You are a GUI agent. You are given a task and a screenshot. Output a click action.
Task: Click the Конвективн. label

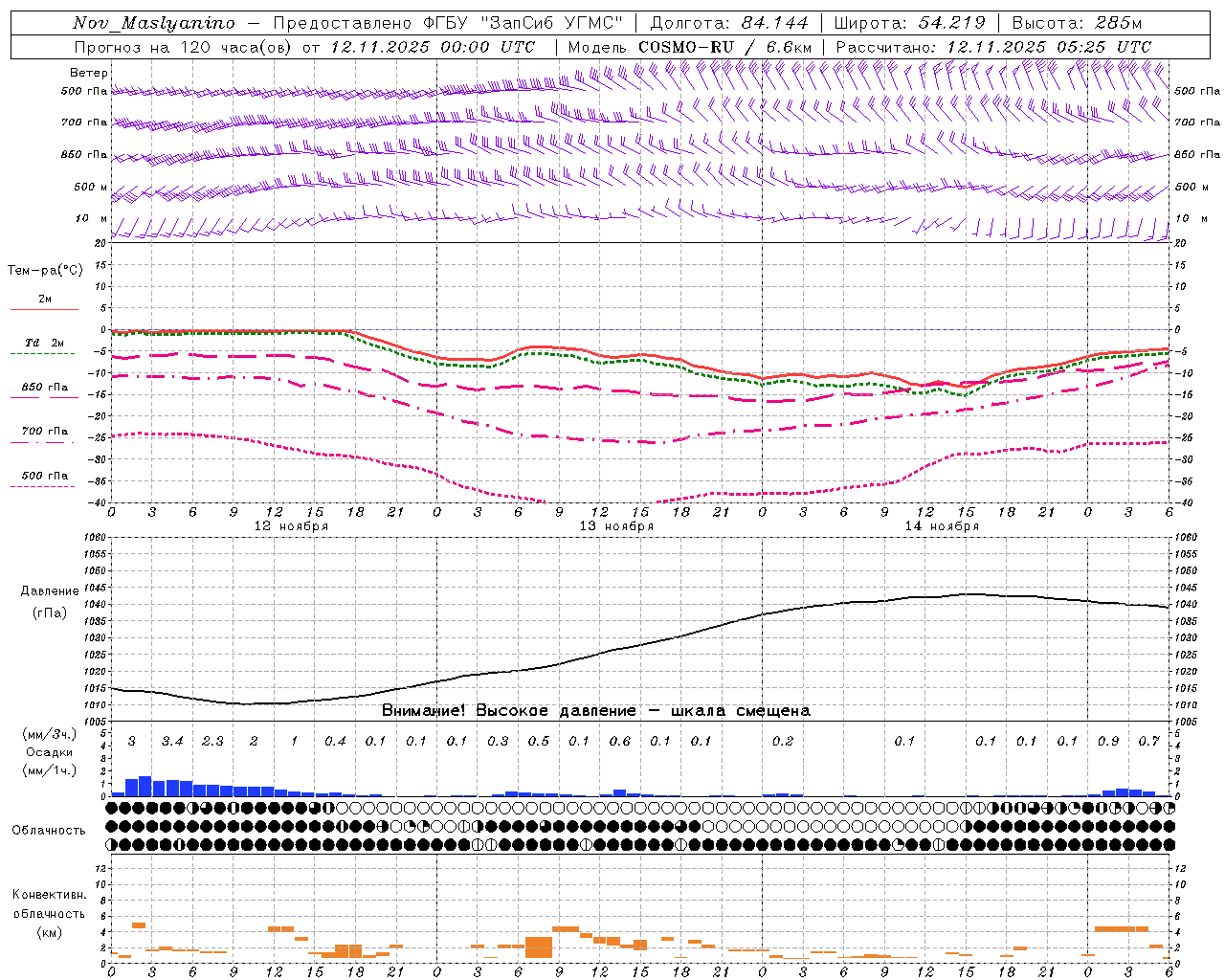point(49,896)
